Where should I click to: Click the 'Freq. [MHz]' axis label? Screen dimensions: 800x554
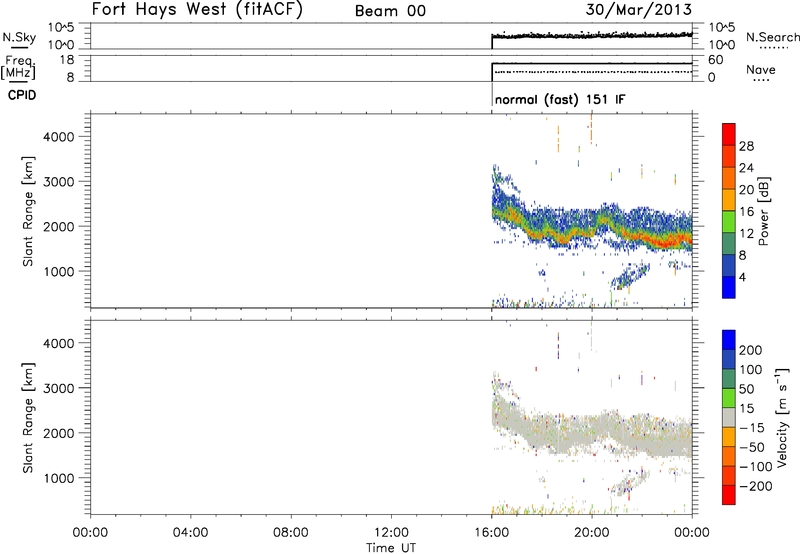[x=19, y=68]
